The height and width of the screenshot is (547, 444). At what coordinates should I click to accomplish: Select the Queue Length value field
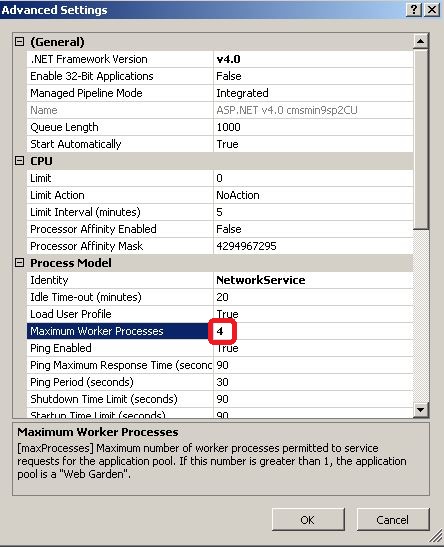point(313,127)
